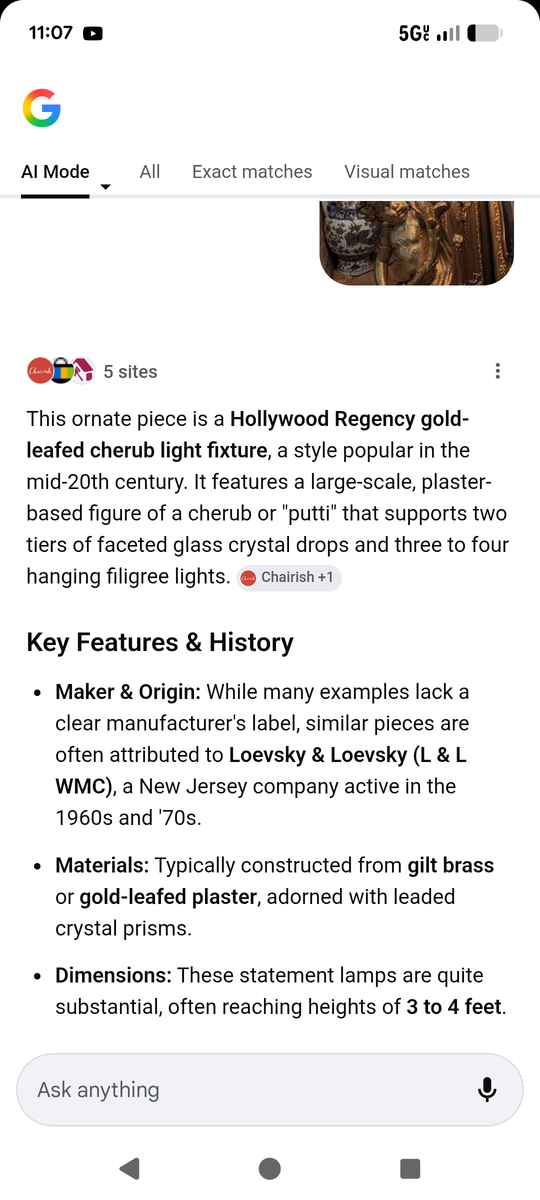This screenshot has height=1200, width=540.
Task: Switch to the All tab
Action: [x=150, y=172]
